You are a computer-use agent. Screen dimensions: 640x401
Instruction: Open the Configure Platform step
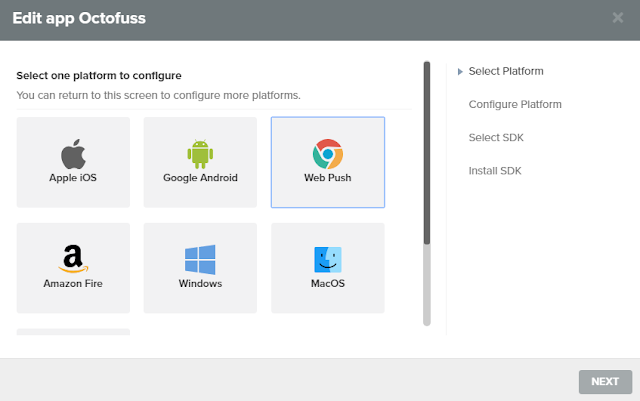[x=515, y=105]
